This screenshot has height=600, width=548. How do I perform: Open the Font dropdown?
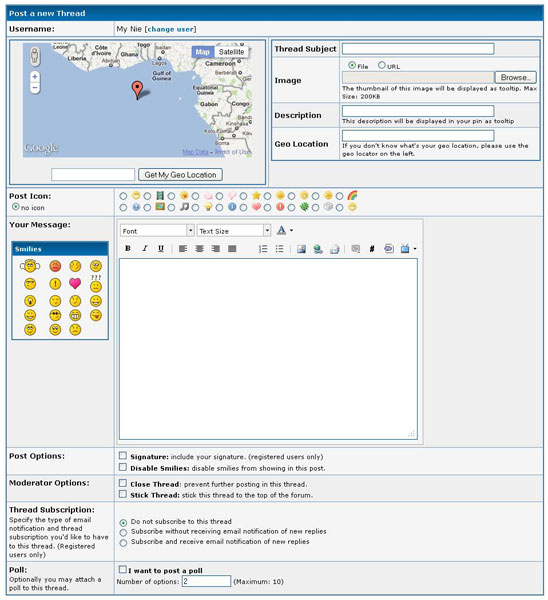pyautogui.click(x=157, y=230)
